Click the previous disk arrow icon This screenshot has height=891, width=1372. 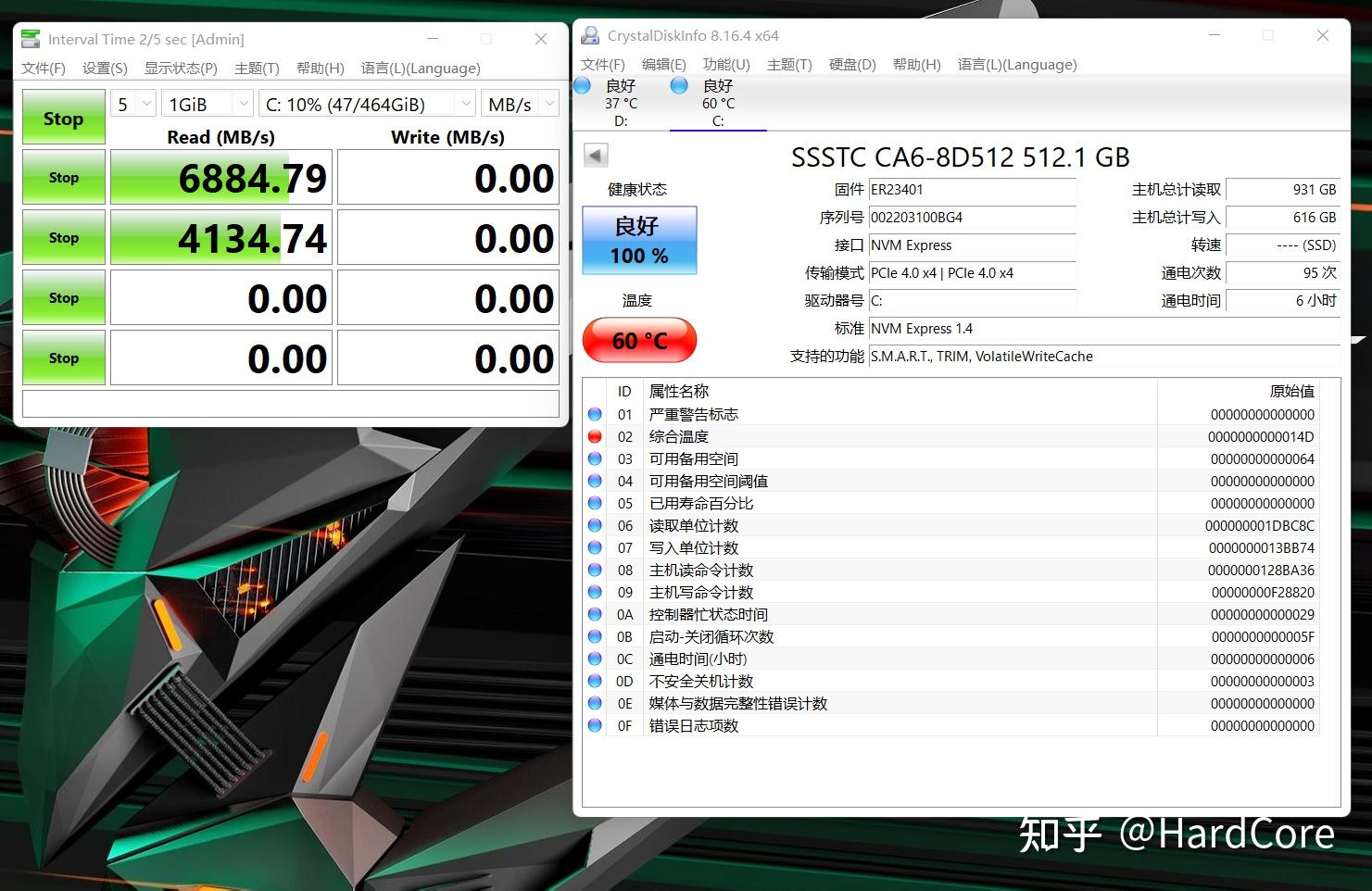(596, 156)
